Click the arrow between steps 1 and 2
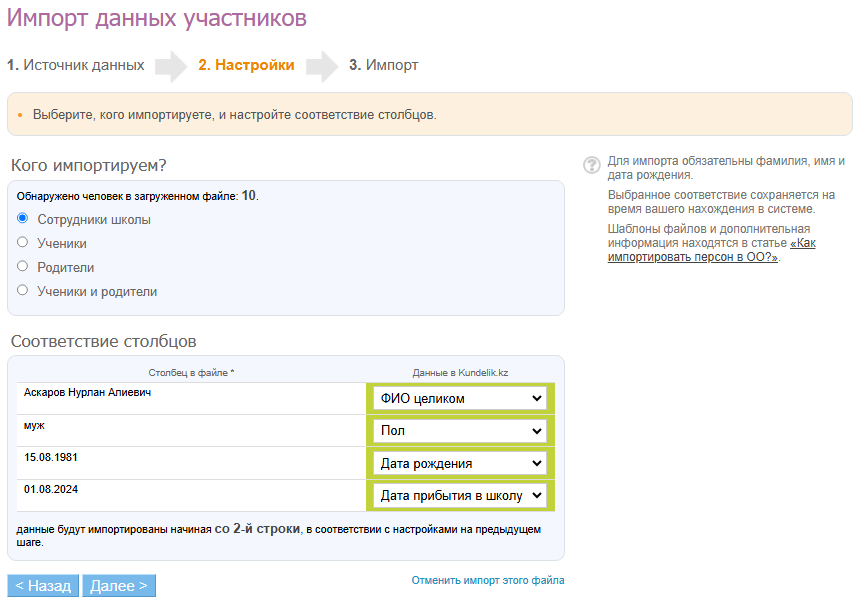The width and height of the screenshot is (858, 602). (171, 66)
